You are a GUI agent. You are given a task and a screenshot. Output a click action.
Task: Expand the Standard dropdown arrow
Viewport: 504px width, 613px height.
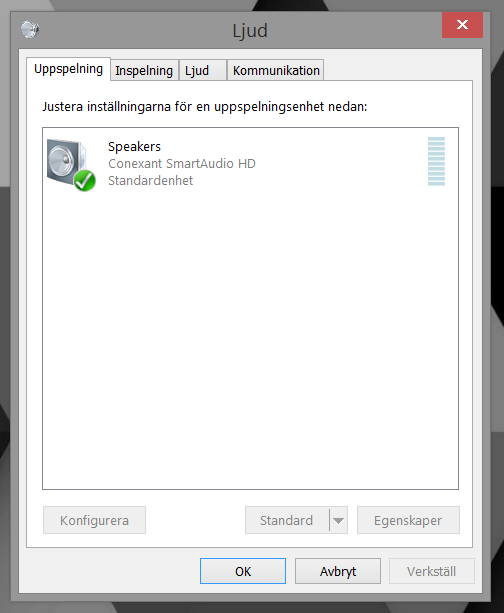339,520
